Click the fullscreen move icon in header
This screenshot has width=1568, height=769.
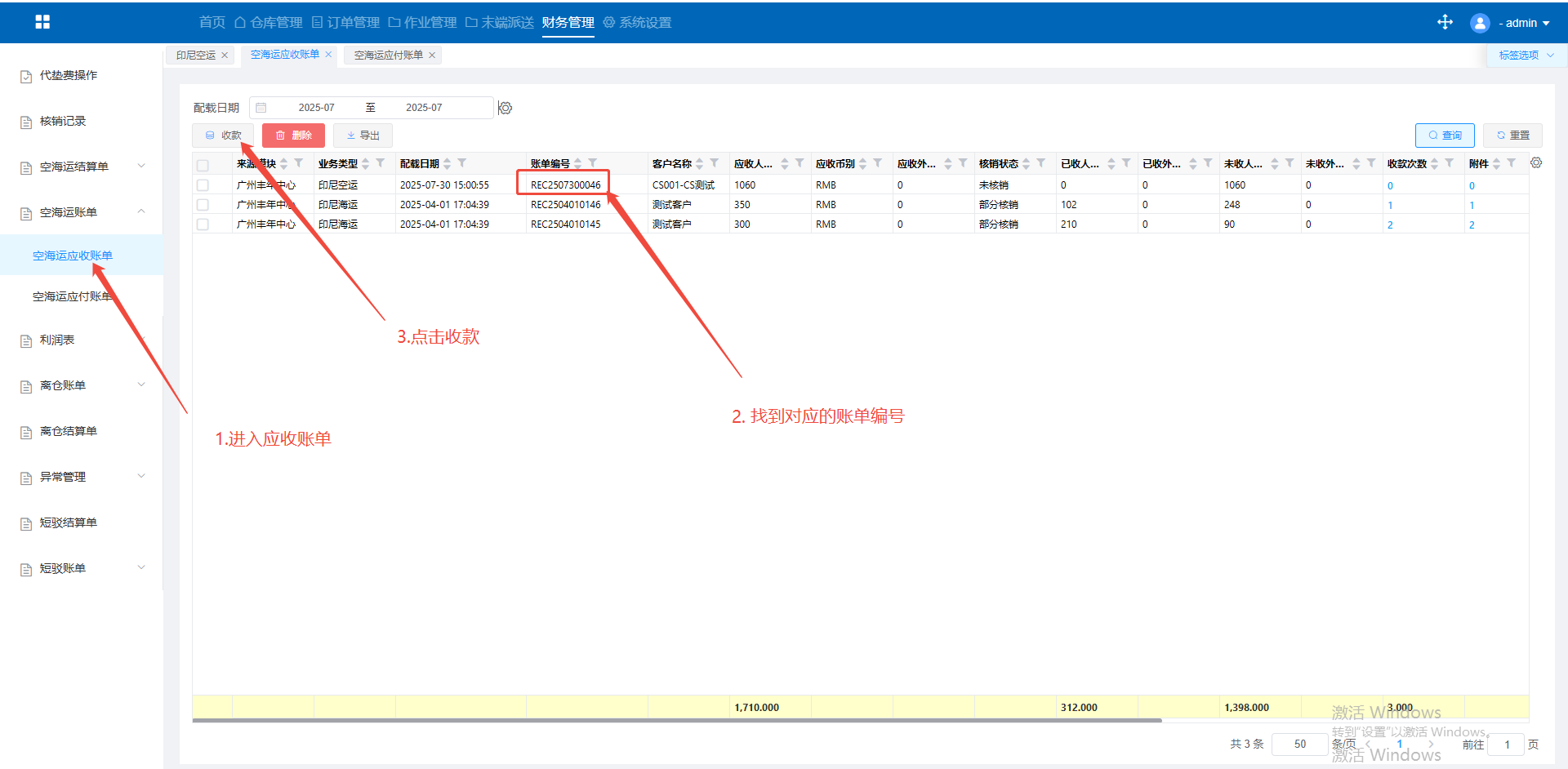click(x=1445, y=22)
